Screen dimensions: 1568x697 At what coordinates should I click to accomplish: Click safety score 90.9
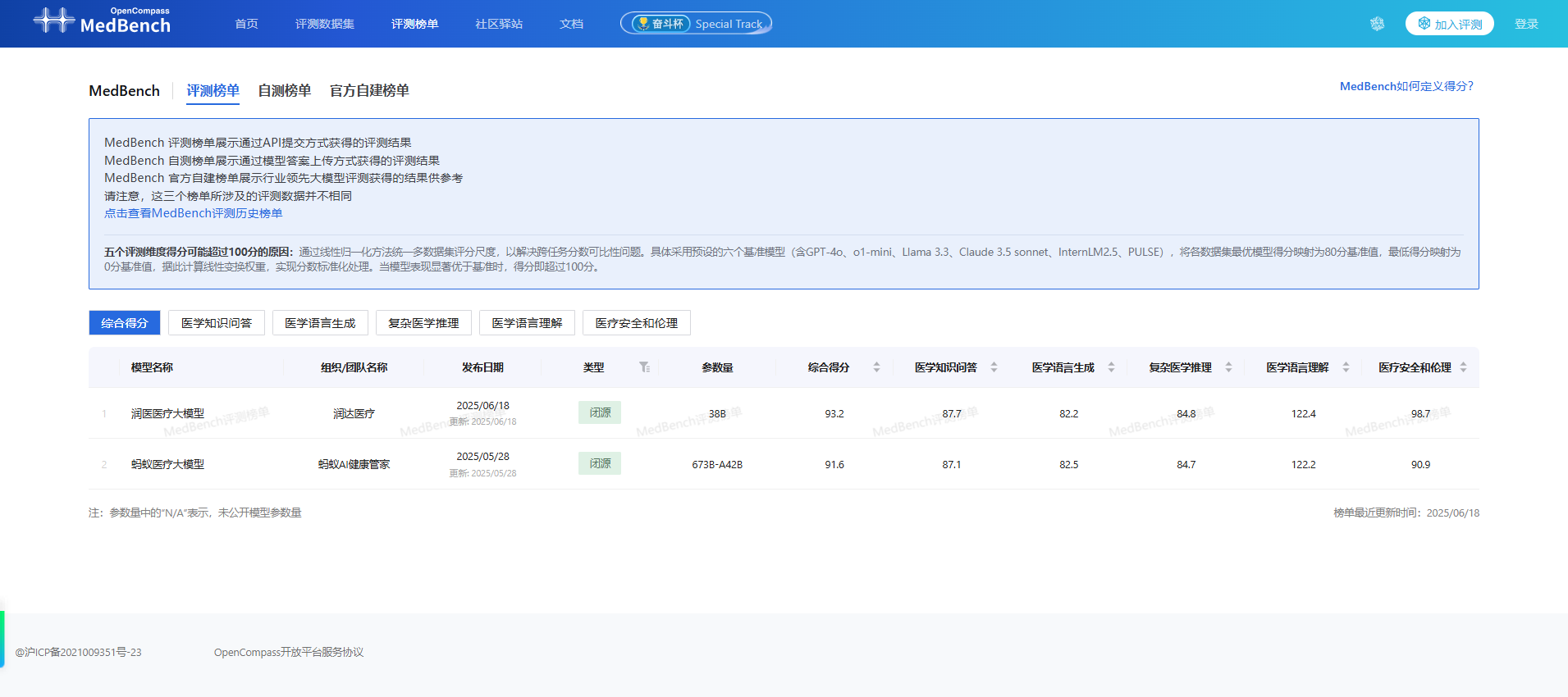pos(1420,464)
